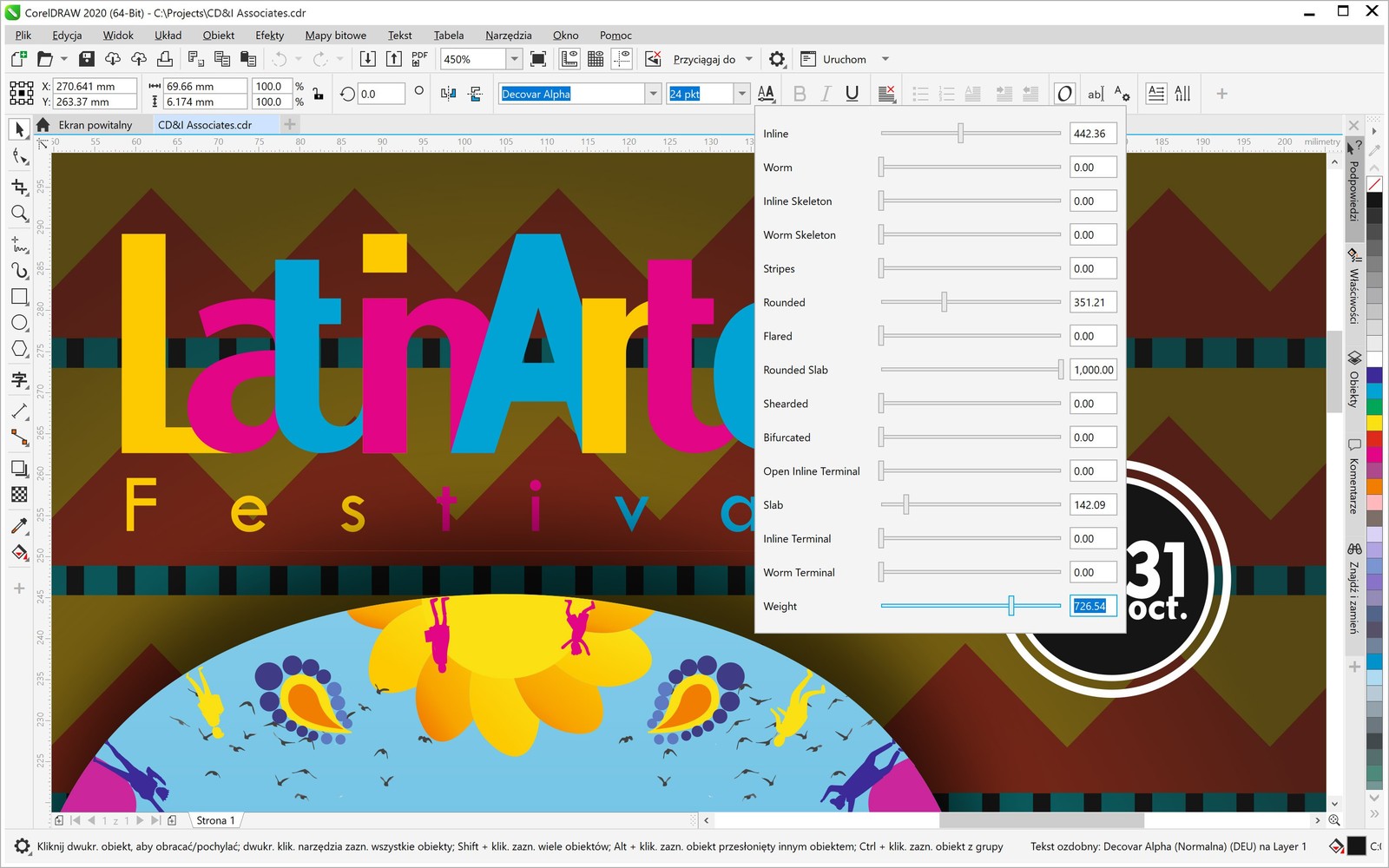Select the Interactive Fill tool
The image size is (1389, 868).
19,553
